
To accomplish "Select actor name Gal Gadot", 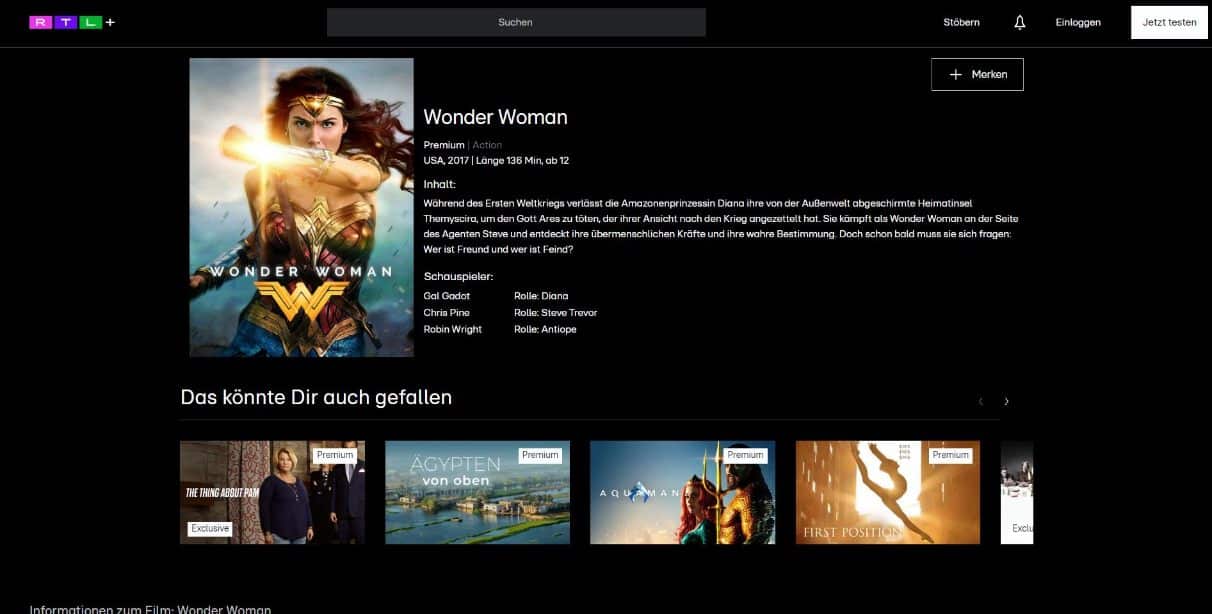I will [x=446, y=296].
